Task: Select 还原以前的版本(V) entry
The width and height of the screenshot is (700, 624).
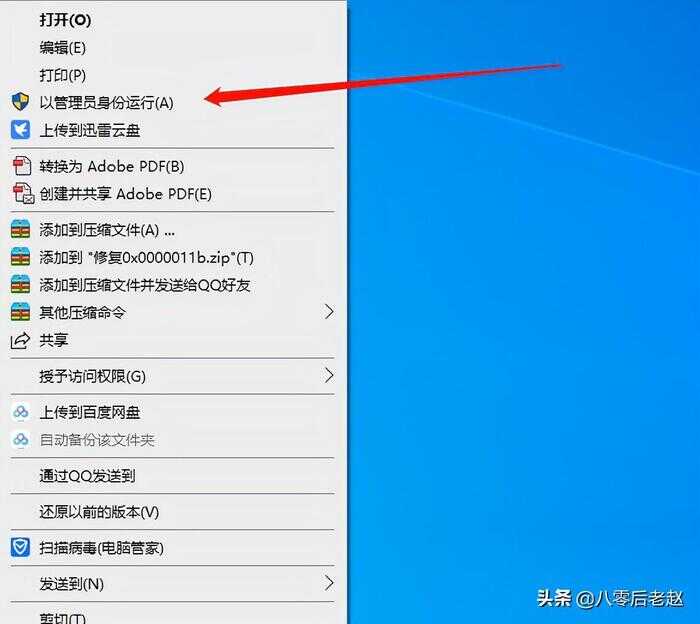Action: 99,512
